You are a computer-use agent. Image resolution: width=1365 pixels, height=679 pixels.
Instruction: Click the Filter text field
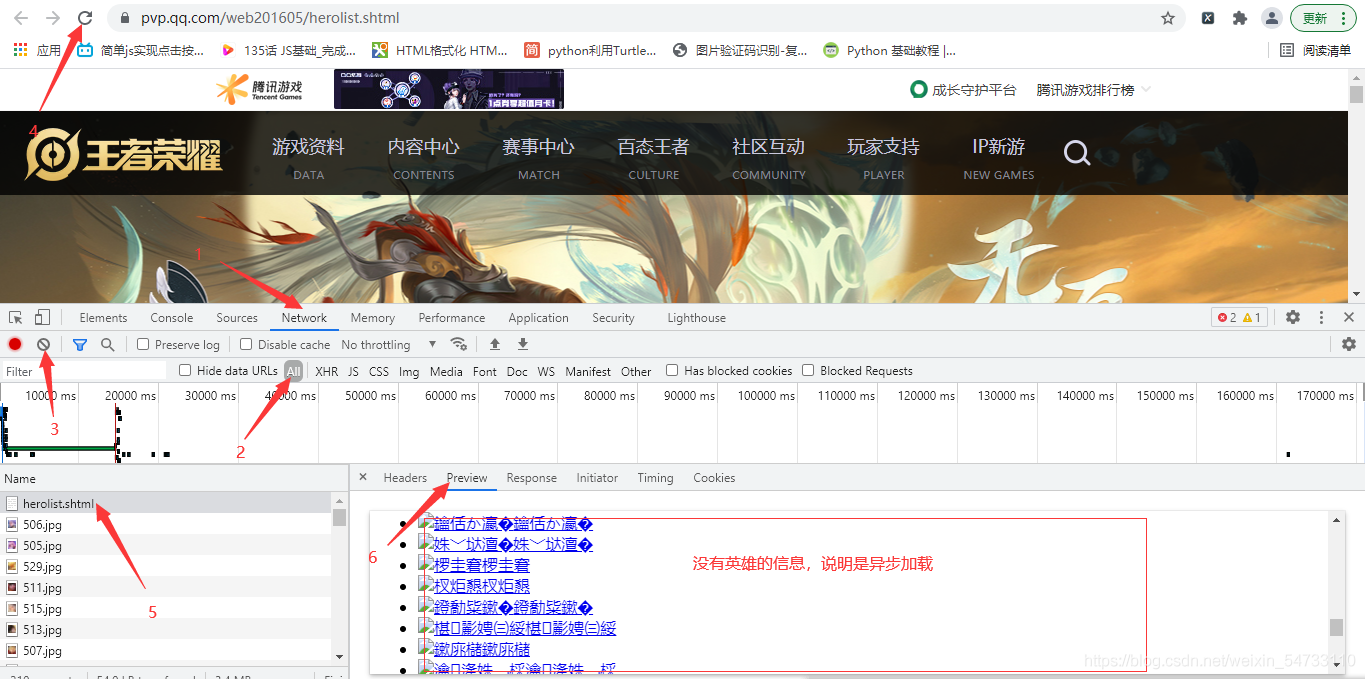pyautogui.click(x=85, y=371)
